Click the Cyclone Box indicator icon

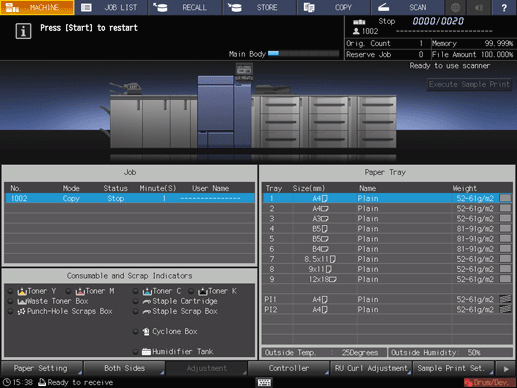coord(146,332)
